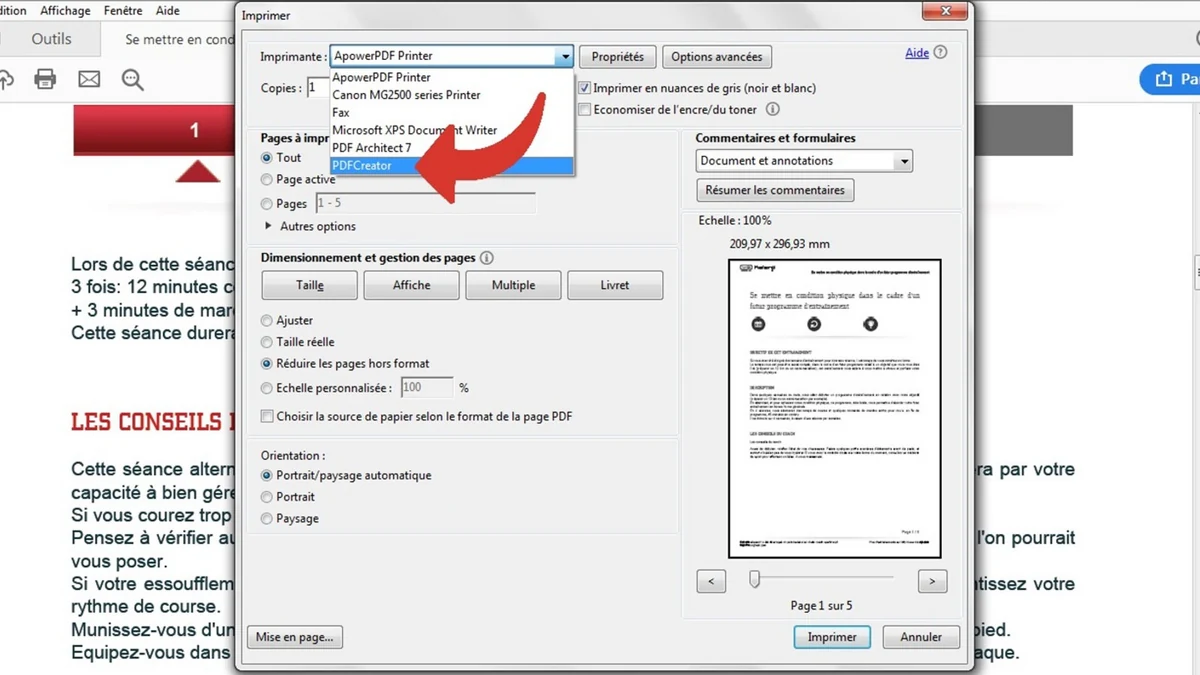The width and height of the screenshot is (1200, 675).
Task: Click the page preview slider handle
Action: point(755,579)
